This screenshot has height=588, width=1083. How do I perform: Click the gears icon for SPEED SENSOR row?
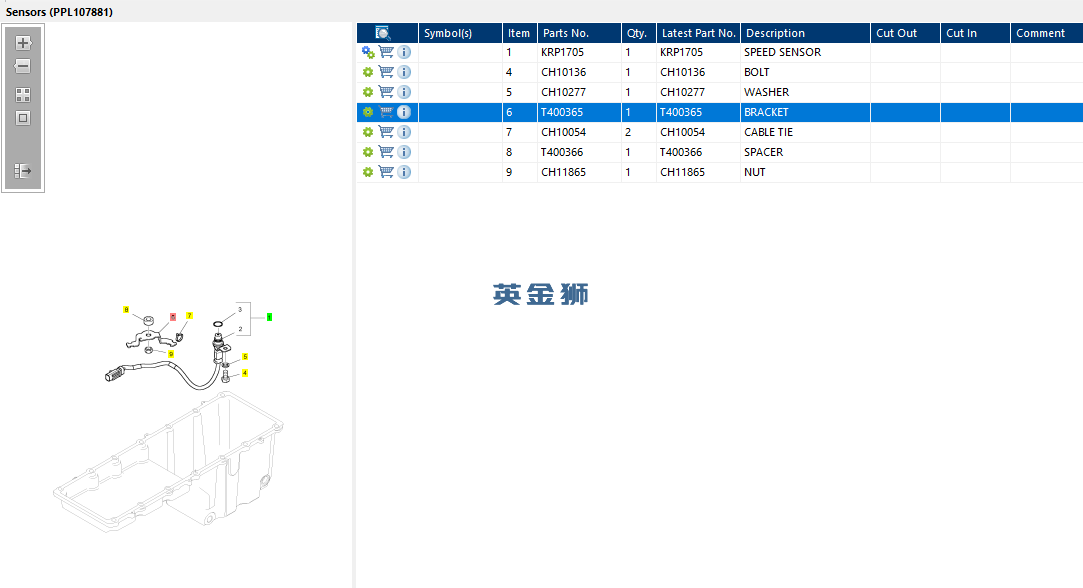368,53
